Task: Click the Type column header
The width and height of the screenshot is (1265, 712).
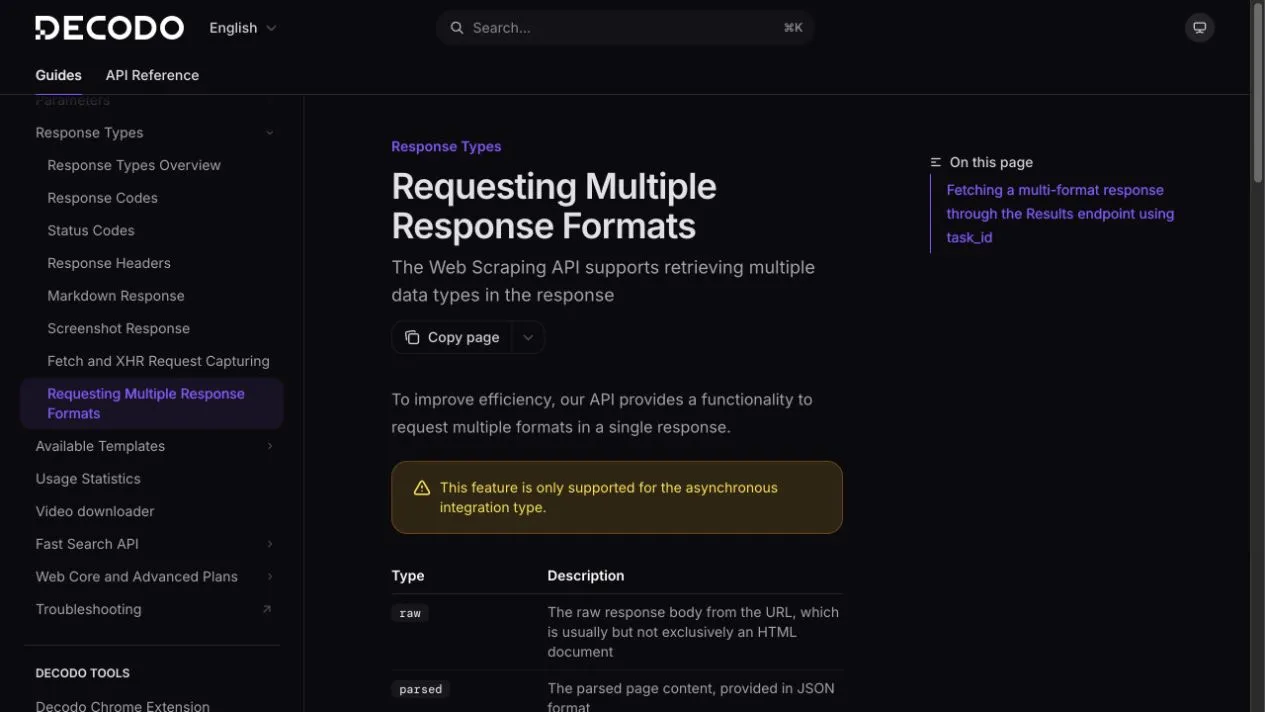Action: click(408, 576)
